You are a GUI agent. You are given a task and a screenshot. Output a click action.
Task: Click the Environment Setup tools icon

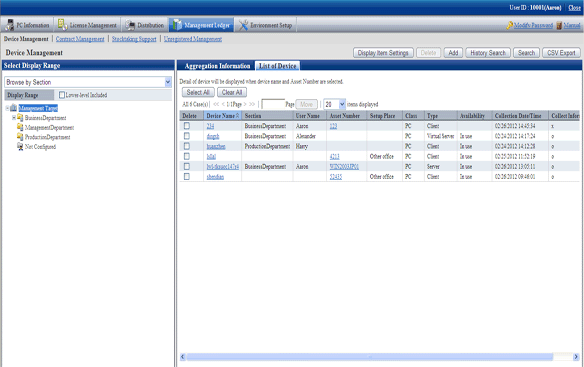click(x=243, y=25)
